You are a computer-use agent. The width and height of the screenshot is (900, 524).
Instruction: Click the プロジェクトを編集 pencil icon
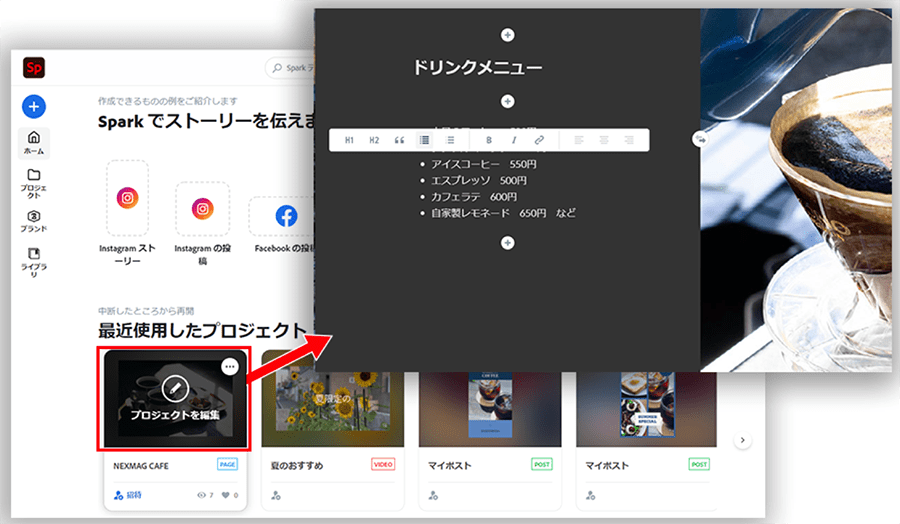pyautogui.click(x=175, y=389)
